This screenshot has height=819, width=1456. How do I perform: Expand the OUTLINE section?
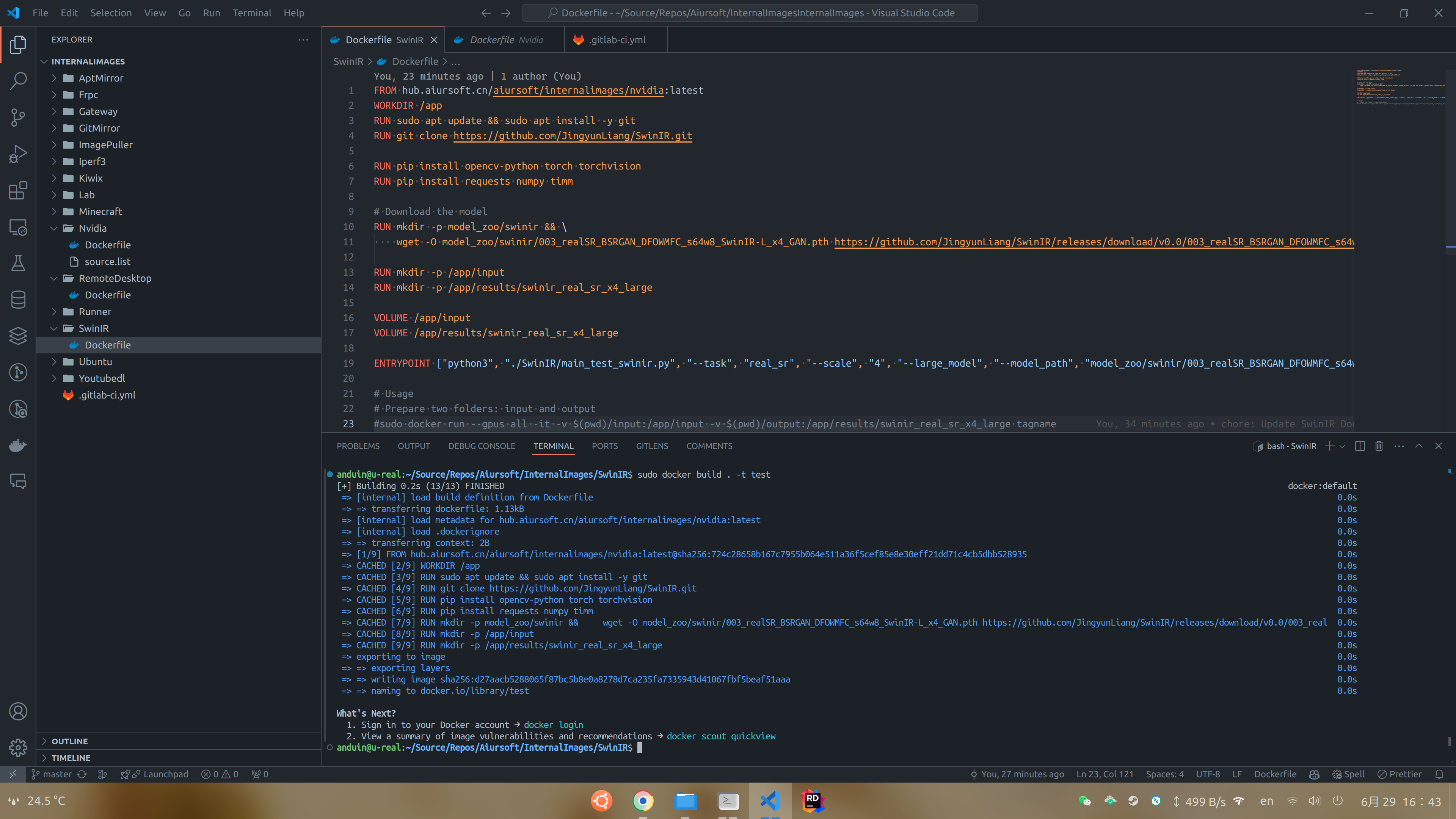click(69, 741)
